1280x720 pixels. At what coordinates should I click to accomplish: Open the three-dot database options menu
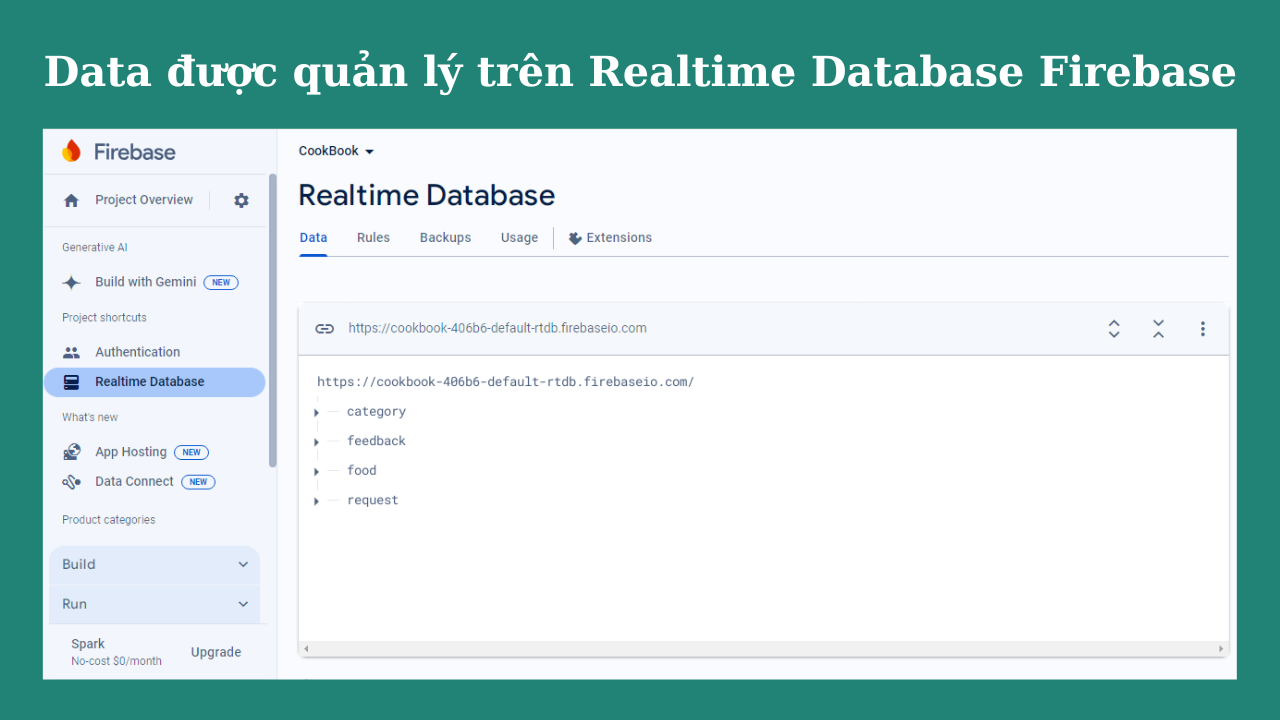(x=1203, y=328)
